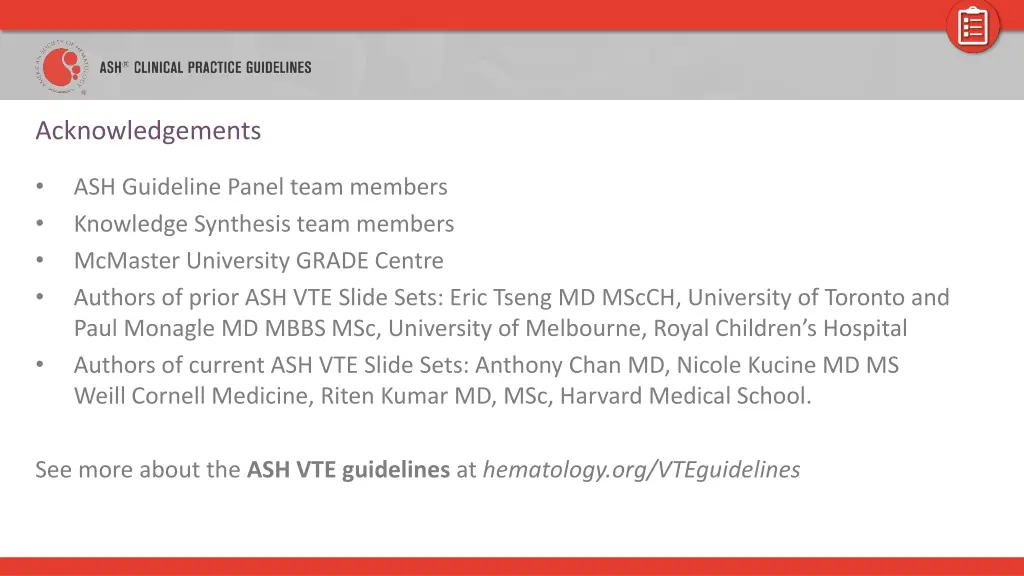Click the Acknowledgements slide title

(148, 131)
